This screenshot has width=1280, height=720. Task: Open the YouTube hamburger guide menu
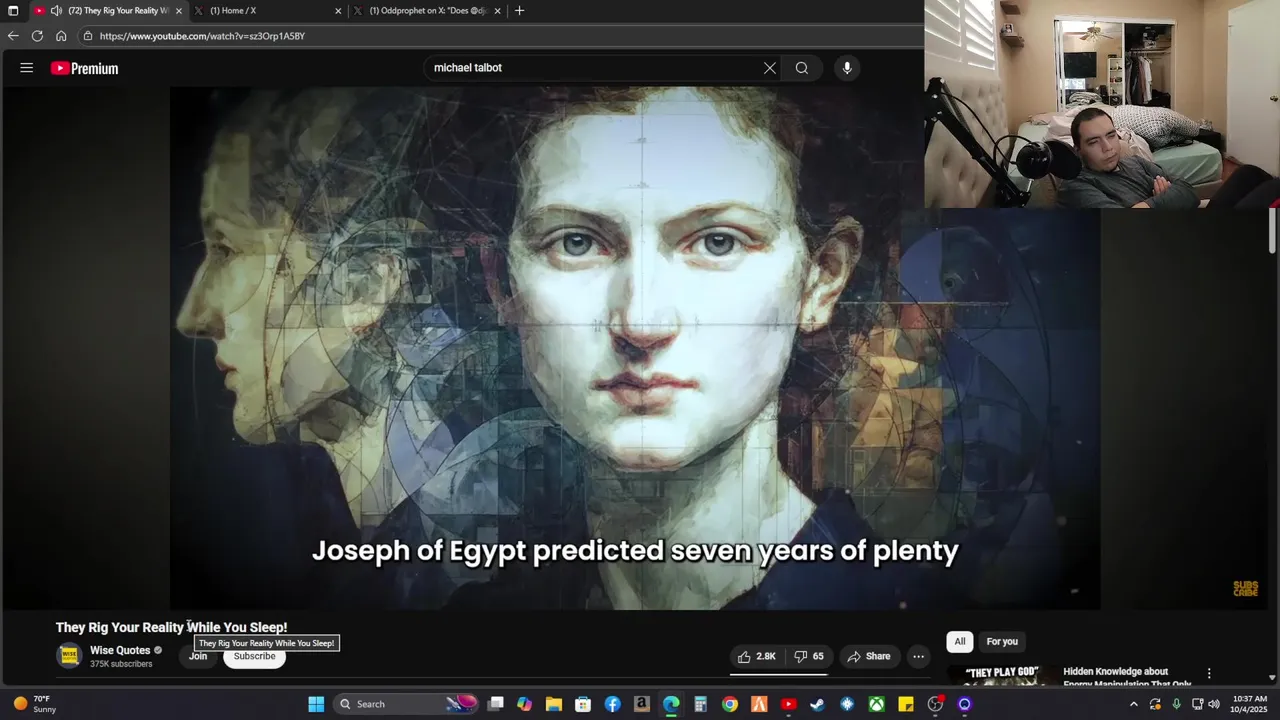click(x=27, y=68)
